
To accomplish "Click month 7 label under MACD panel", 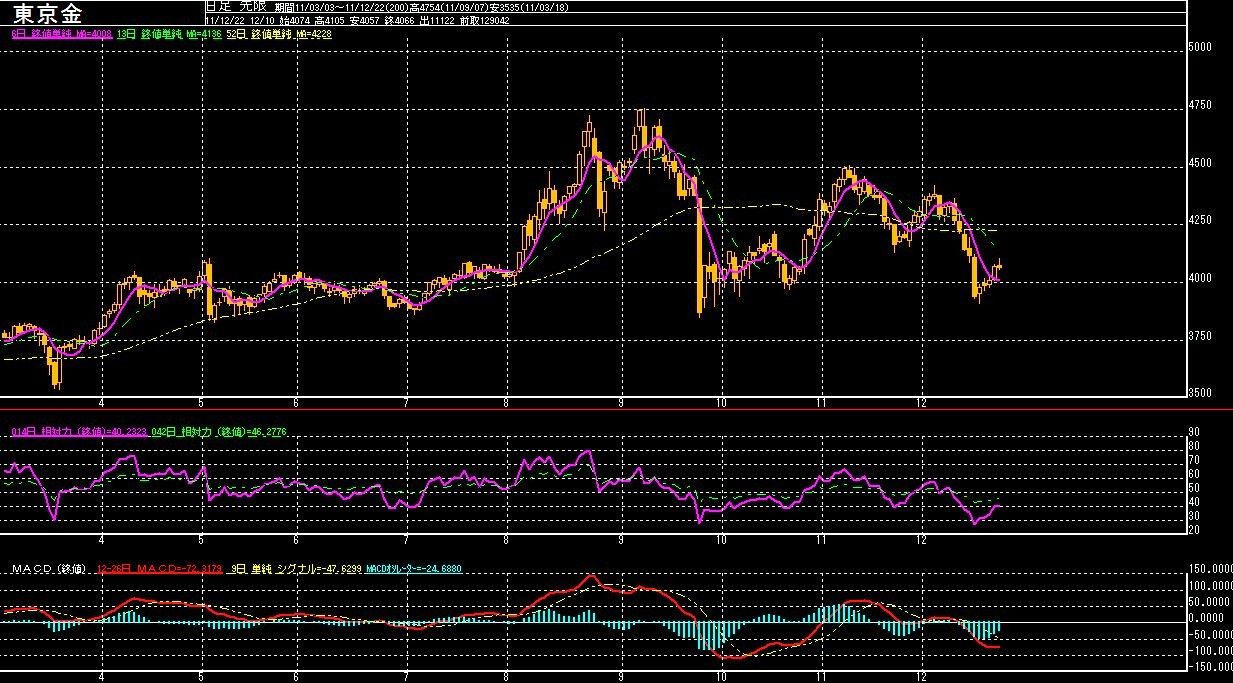I will coord(406,676).
